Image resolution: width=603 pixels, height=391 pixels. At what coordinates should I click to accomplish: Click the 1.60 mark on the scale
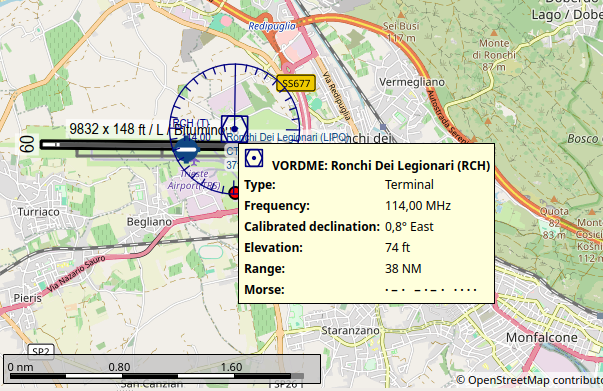tap(232, 367)
